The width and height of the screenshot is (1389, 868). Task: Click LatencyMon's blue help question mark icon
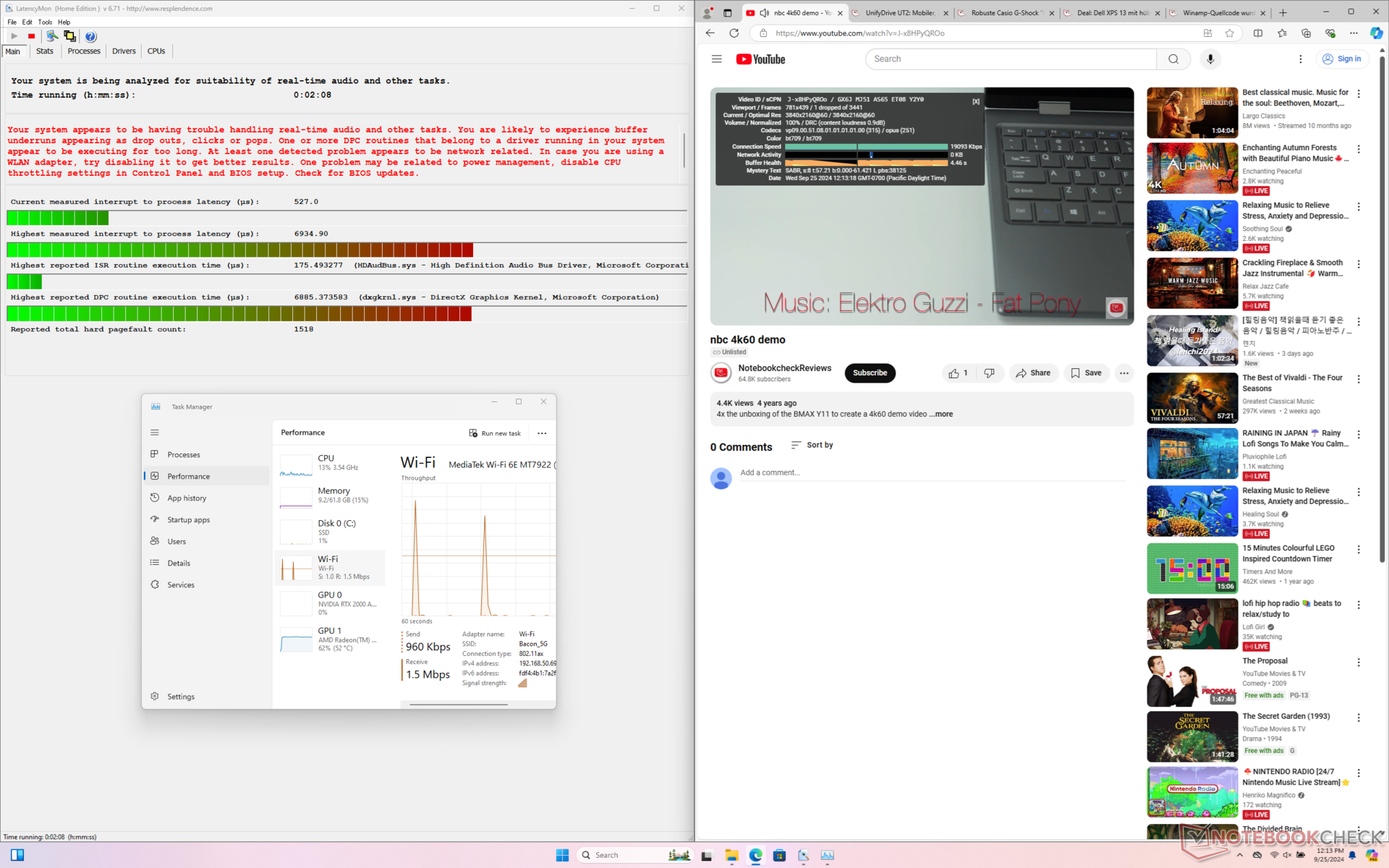click(x=90, y=36)
